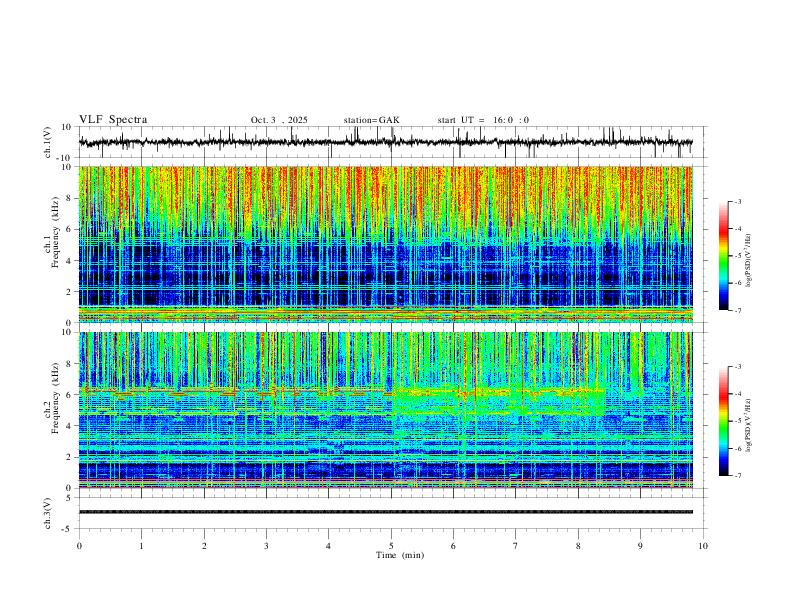Click the "3" tick on the time axis
The image size is (792, 612).
[x=266, y=546]
